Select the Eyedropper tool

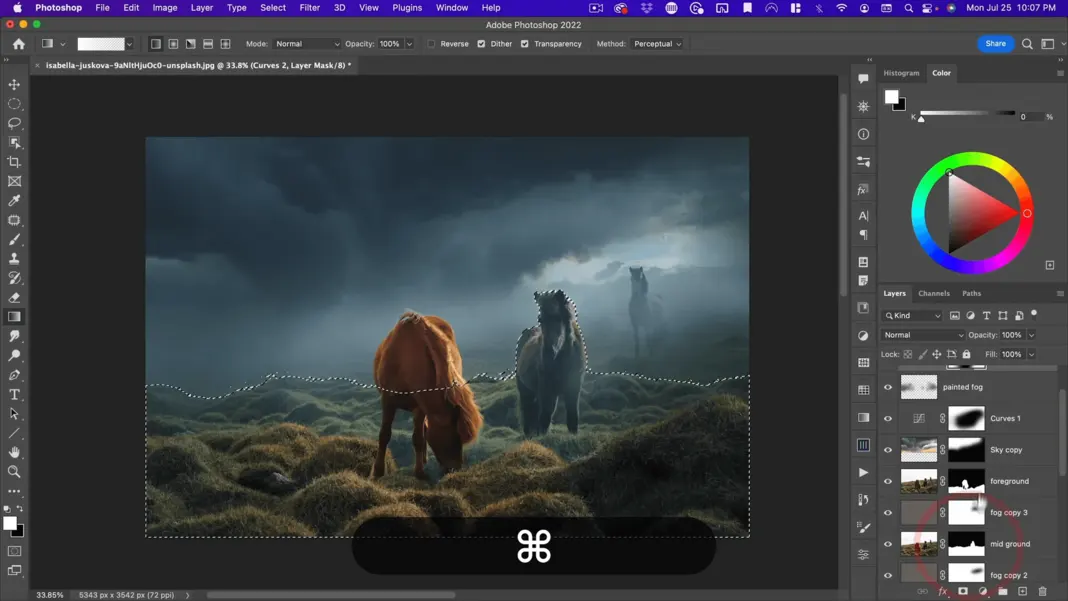(x=14, y=200)
